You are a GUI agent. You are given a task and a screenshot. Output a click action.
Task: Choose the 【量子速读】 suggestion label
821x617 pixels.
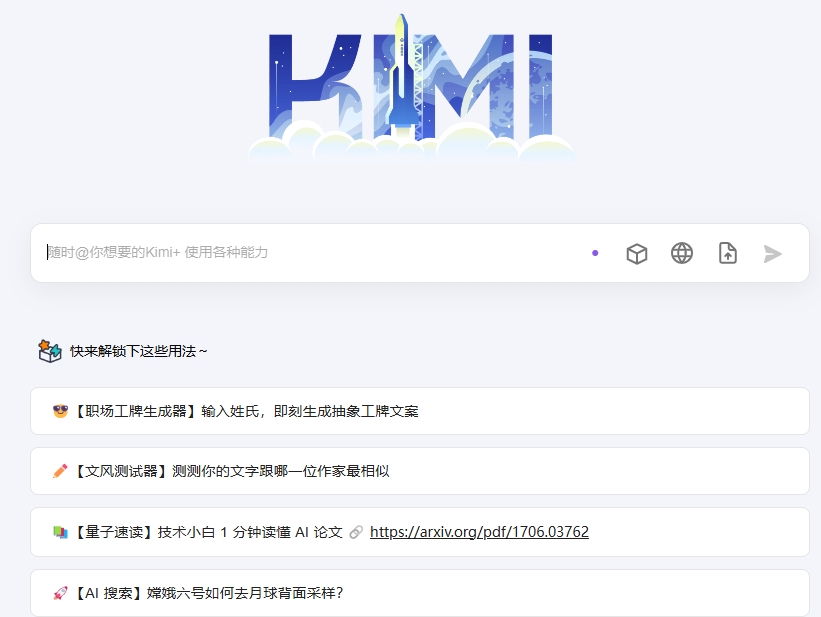click(x=112, y=532)
